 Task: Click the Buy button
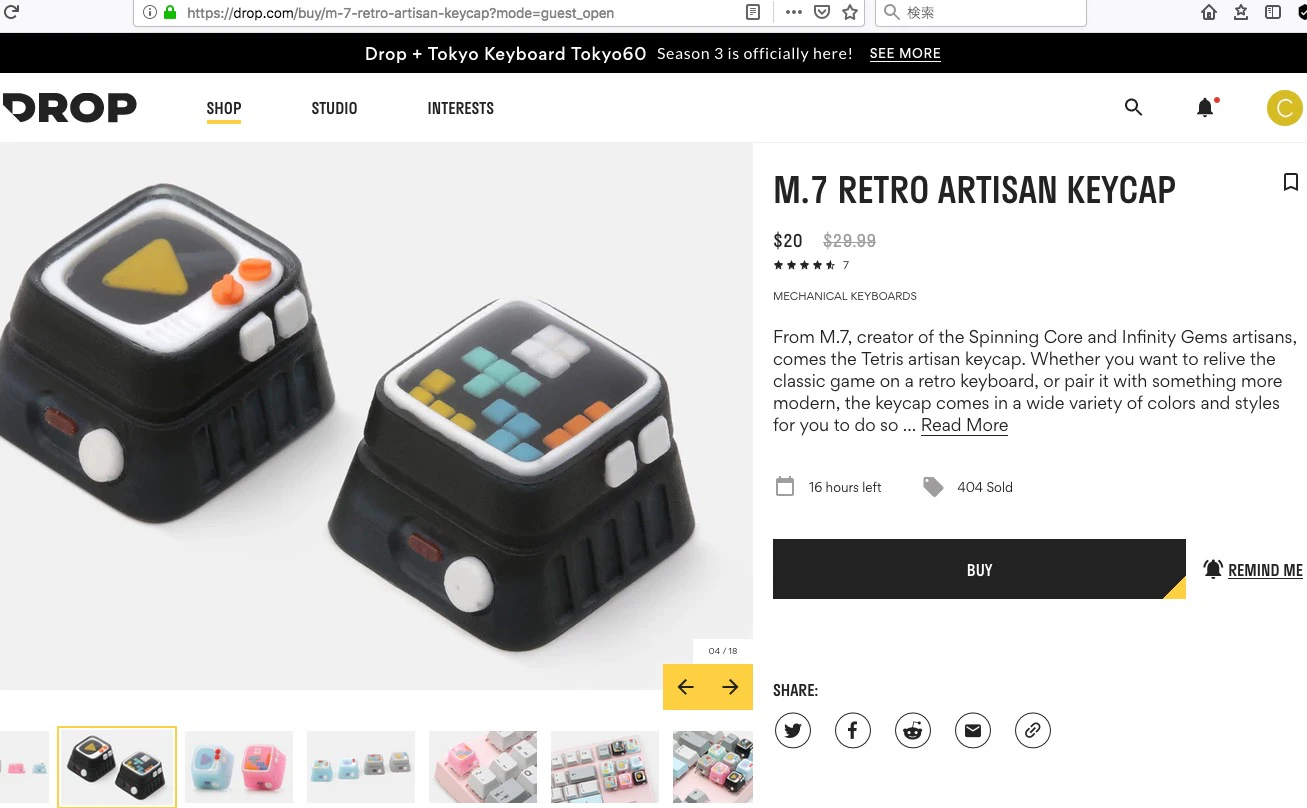(x=979, y=569)
